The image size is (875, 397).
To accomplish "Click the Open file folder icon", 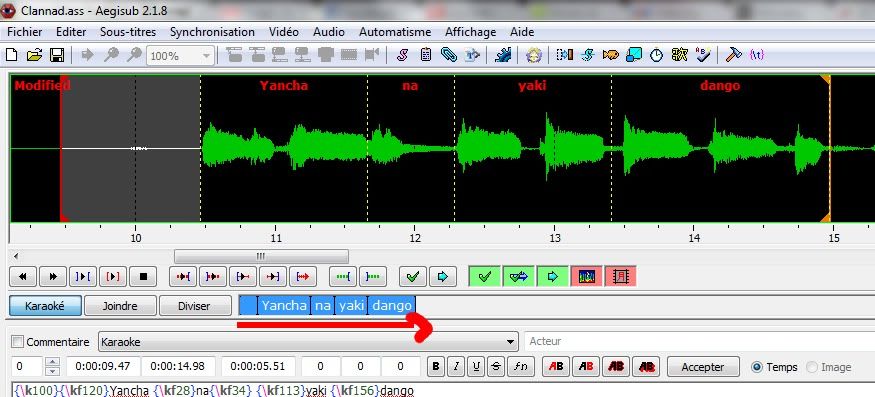I will [x=35, y=55].
